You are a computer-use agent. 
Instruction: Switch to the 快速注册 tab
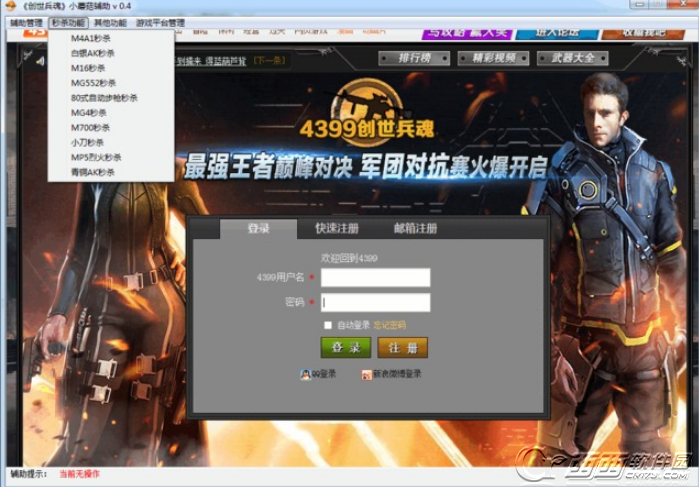point(337,228)
